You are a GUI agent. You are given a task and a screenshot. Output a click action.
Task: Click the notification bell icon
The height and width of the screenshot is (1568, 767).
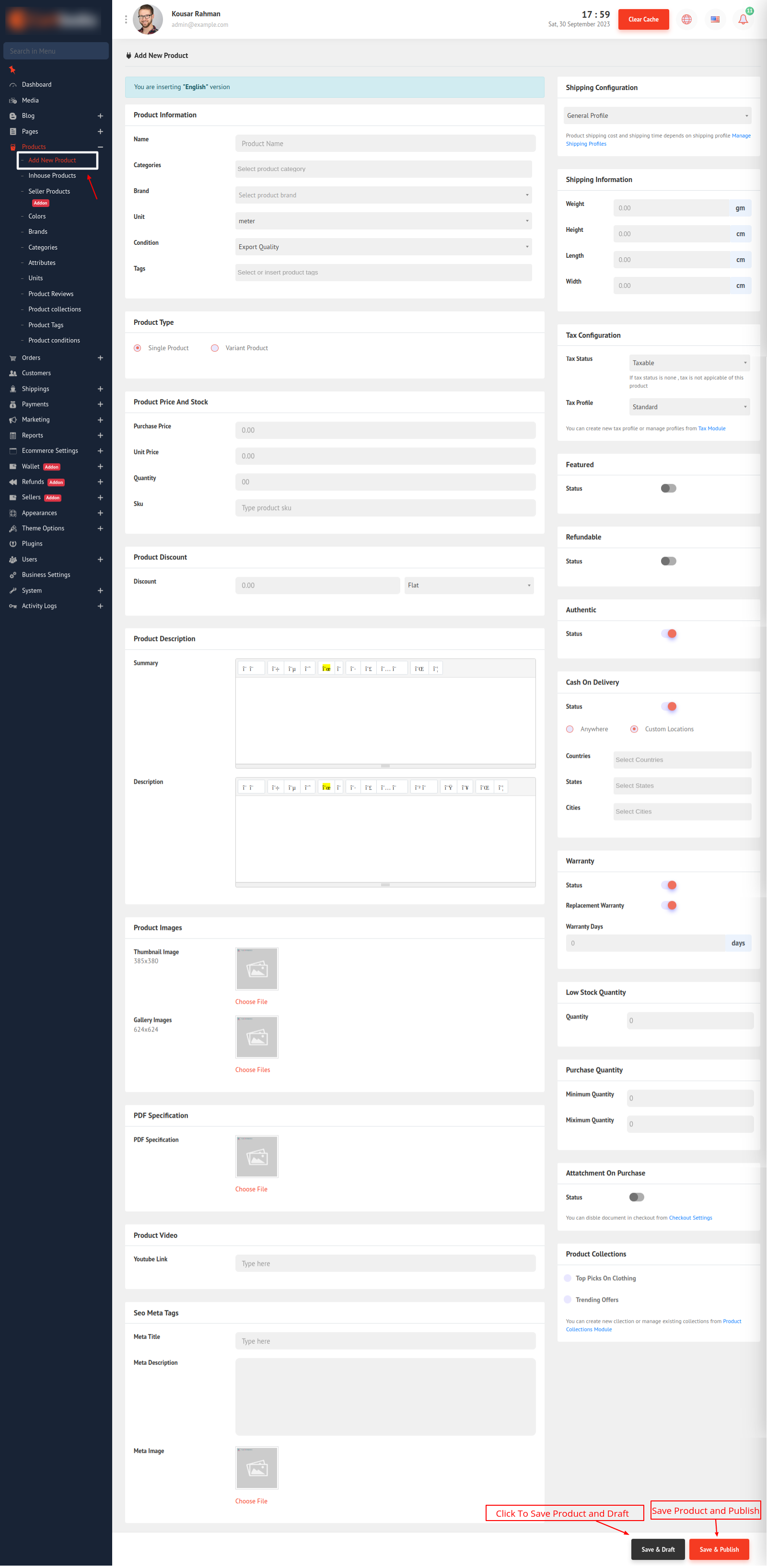point(743,20)
